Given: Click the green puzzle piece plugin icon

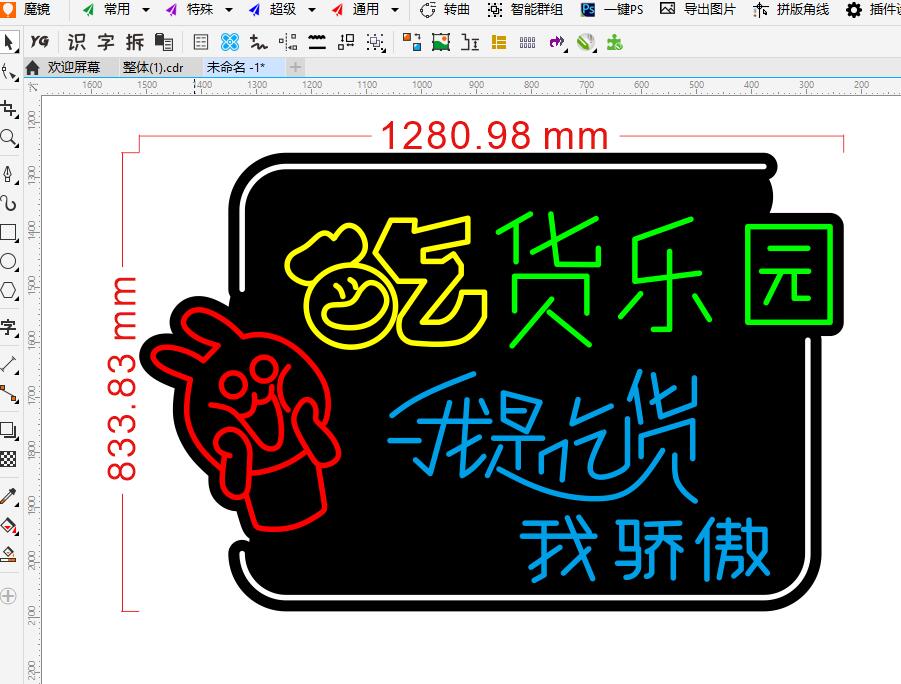Looking at the screenshot, I should 615,42.
